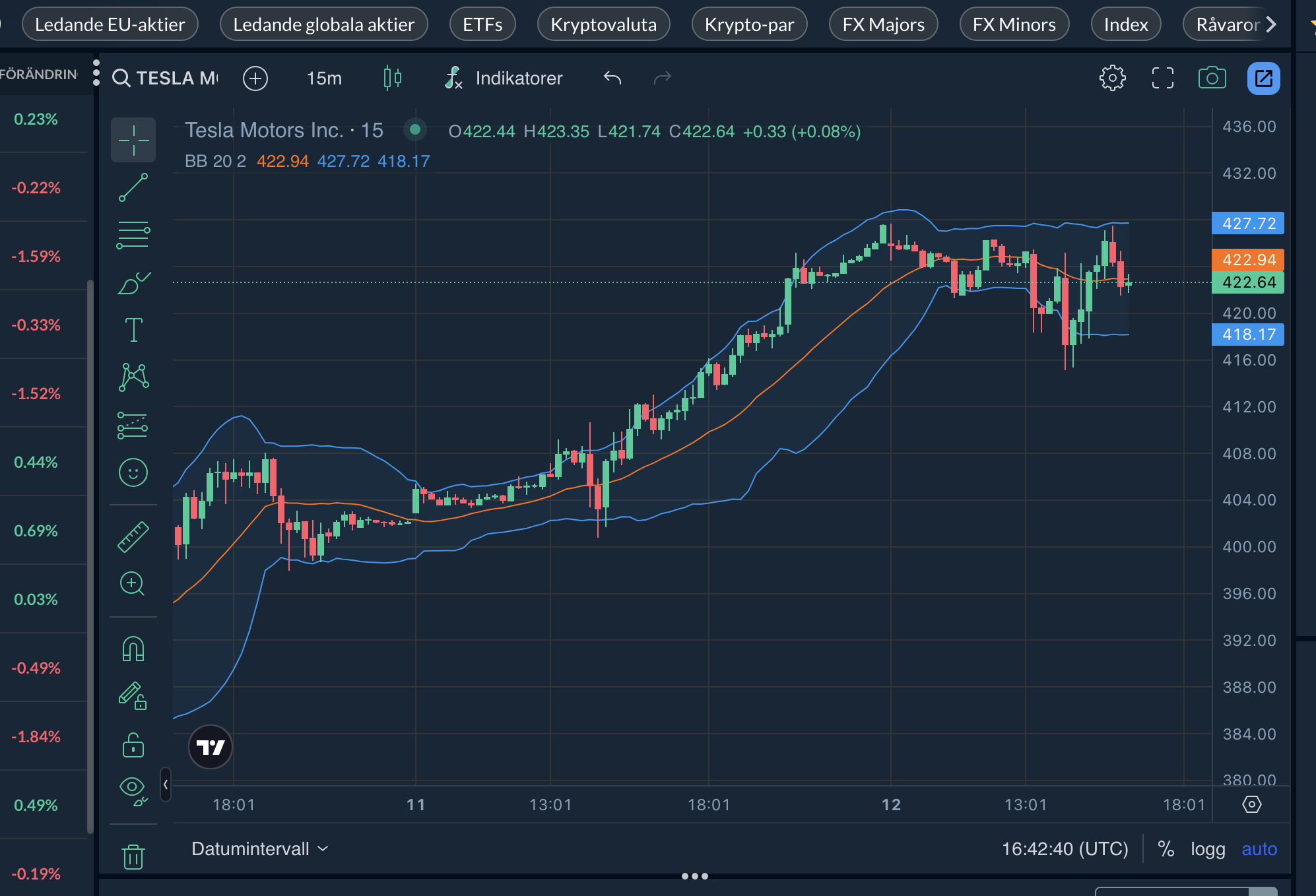
Task: Open the 15m timeframe selector
Action: (324, 78)
